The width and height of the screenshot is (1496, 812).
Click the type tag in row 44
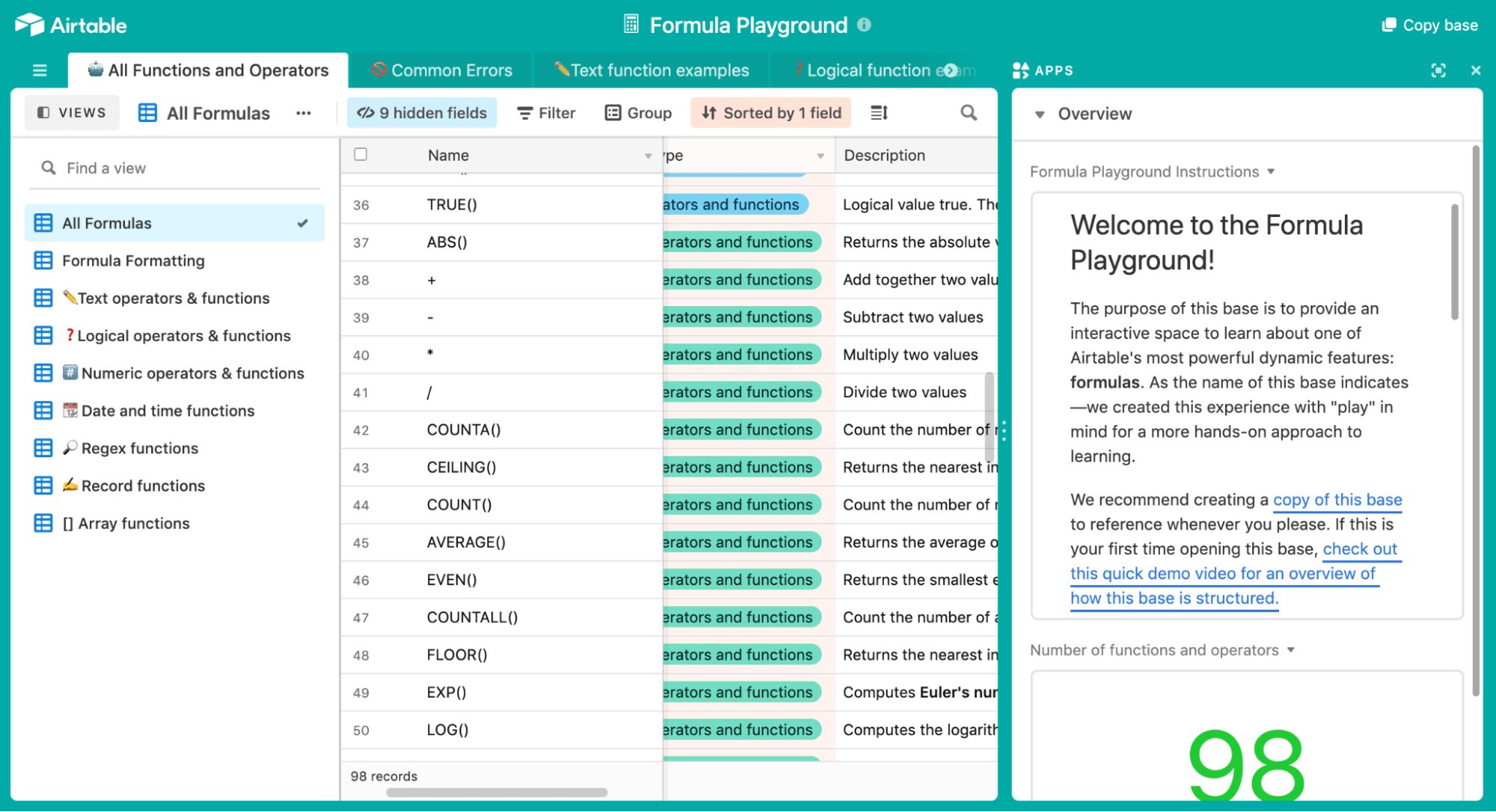pyautogui.click(x=742, y=504)
